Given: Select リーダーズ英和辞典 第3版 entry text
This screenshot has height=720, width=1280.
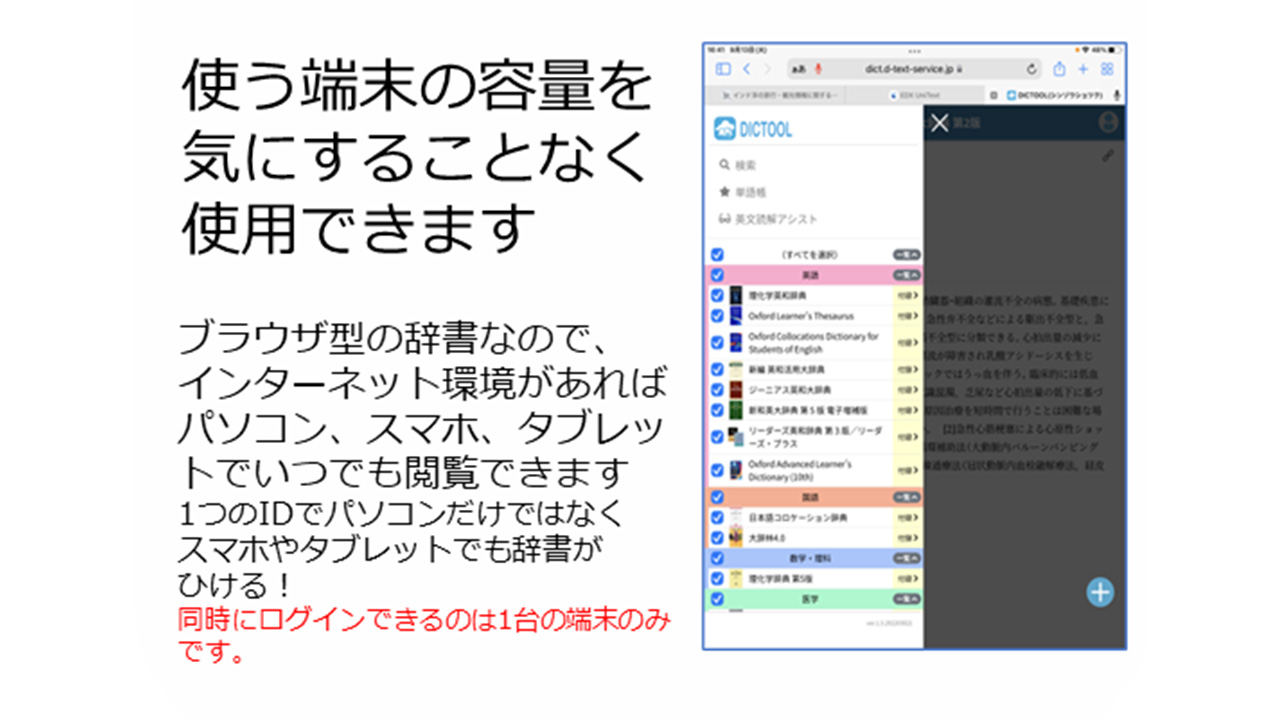Looking at the screenshot, I should tap(814, 436).
